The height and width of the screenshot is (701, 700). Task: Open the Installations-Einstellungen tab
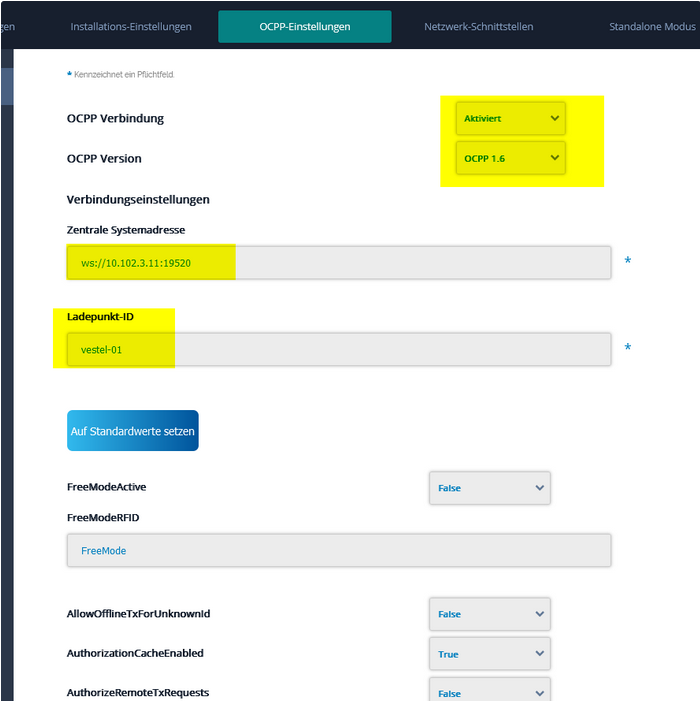pos(131,27)
